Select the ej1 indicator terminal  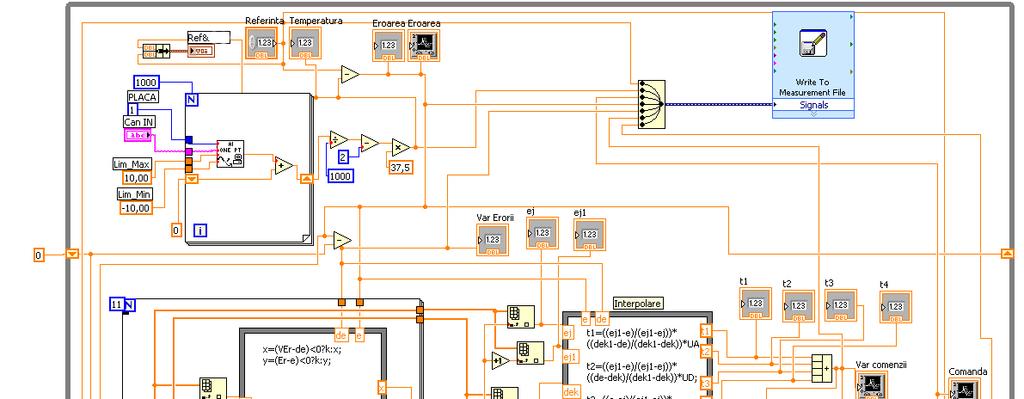click(589, 234)
